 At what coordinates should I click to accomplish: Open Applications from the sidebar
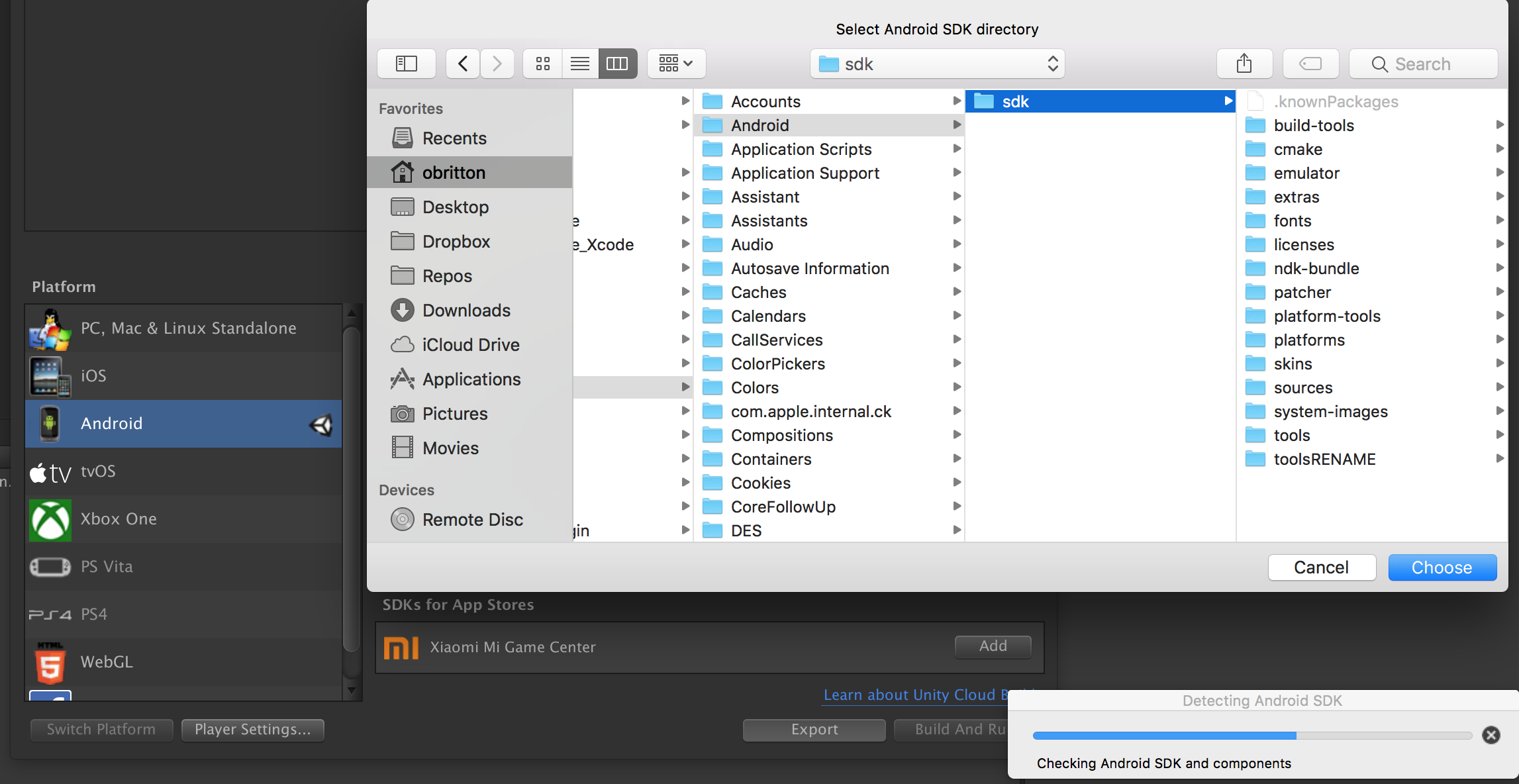point(471,379)
